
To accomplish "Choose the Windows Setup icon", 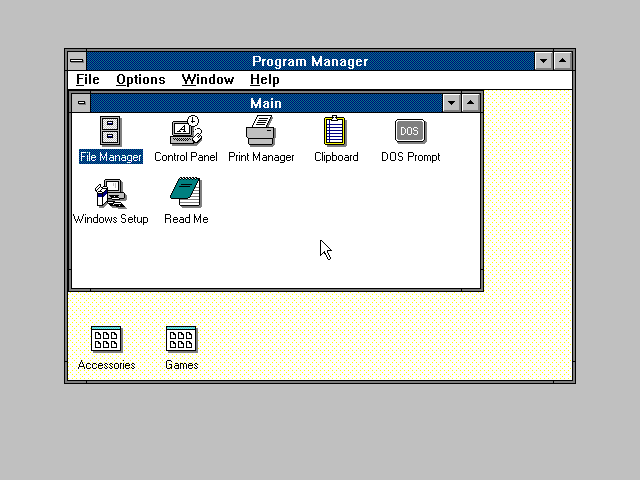I will point(110,193).
